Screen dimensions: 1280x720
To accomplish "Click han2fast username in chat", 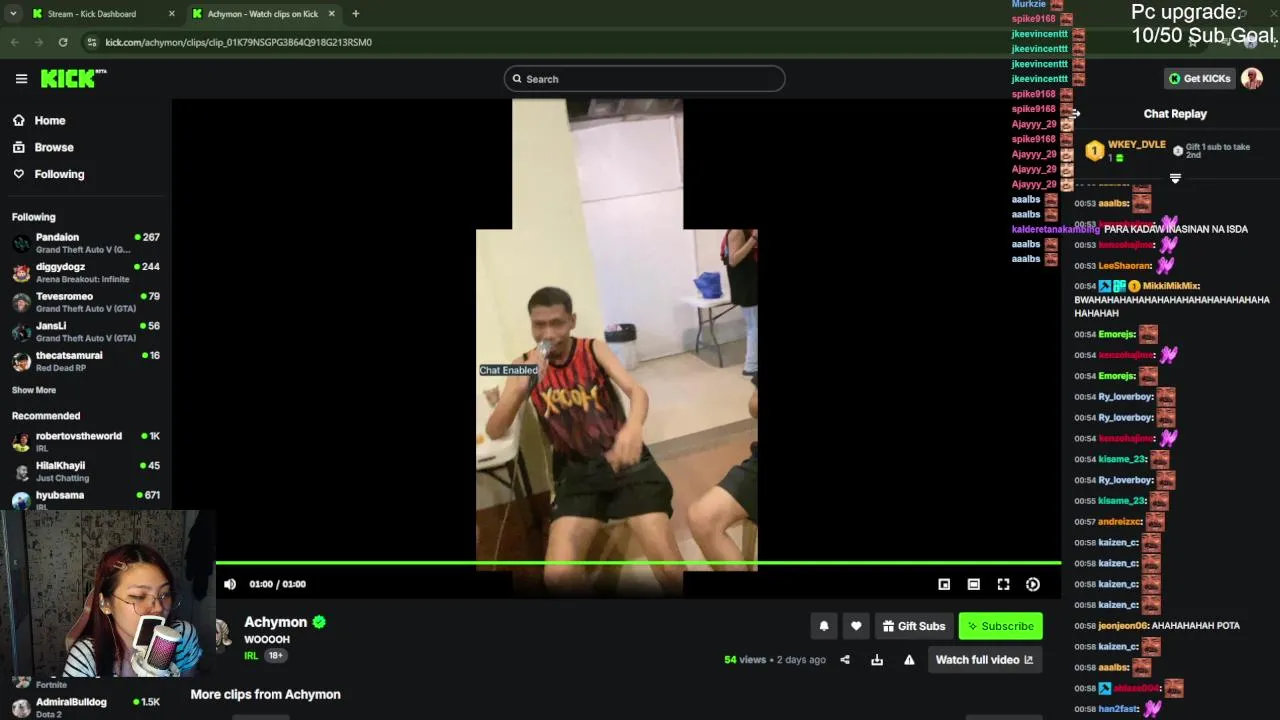I will point(1119,709).
